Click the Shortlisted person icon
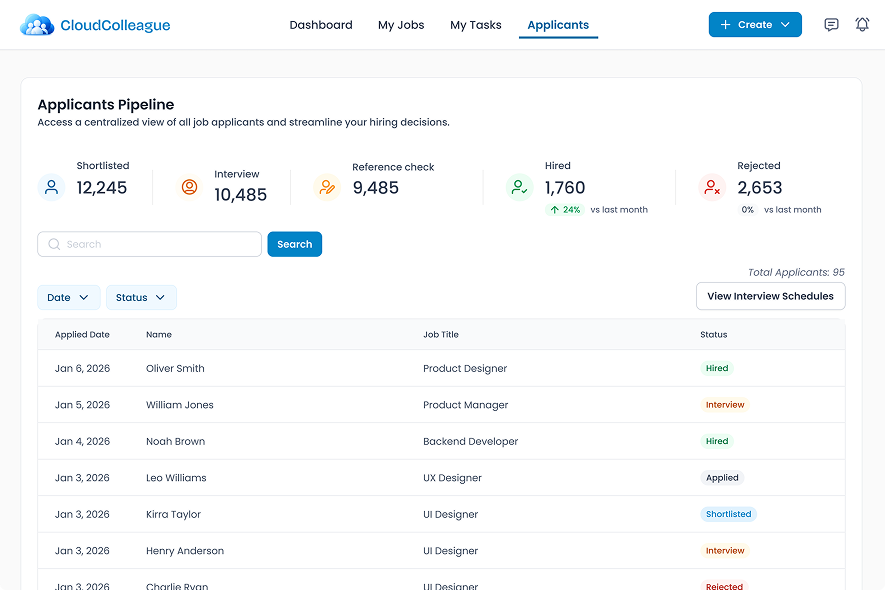Screen dimensions: 886x591 pyautogui.click(x=52, y=187)
